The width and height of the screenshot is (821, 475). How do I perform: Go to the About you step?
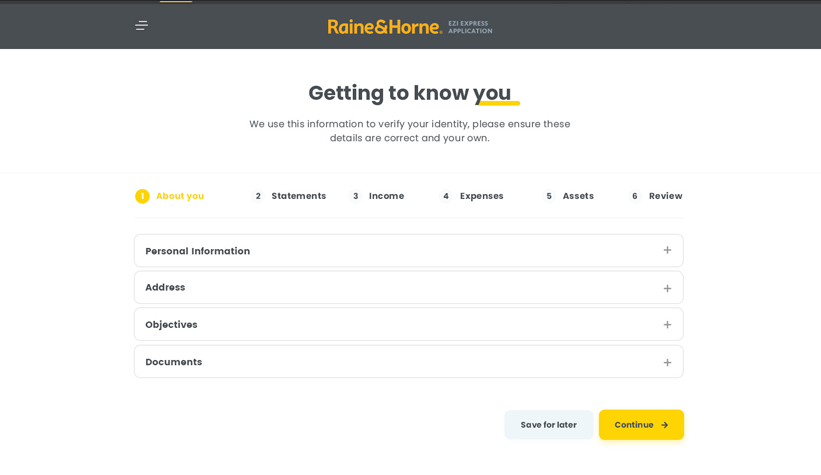click(x=180, y=196)
